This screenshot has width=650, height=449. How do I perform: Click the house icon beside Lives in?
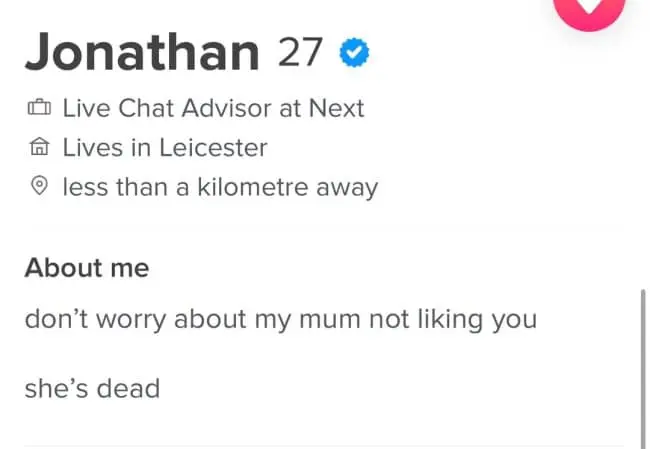38,149
